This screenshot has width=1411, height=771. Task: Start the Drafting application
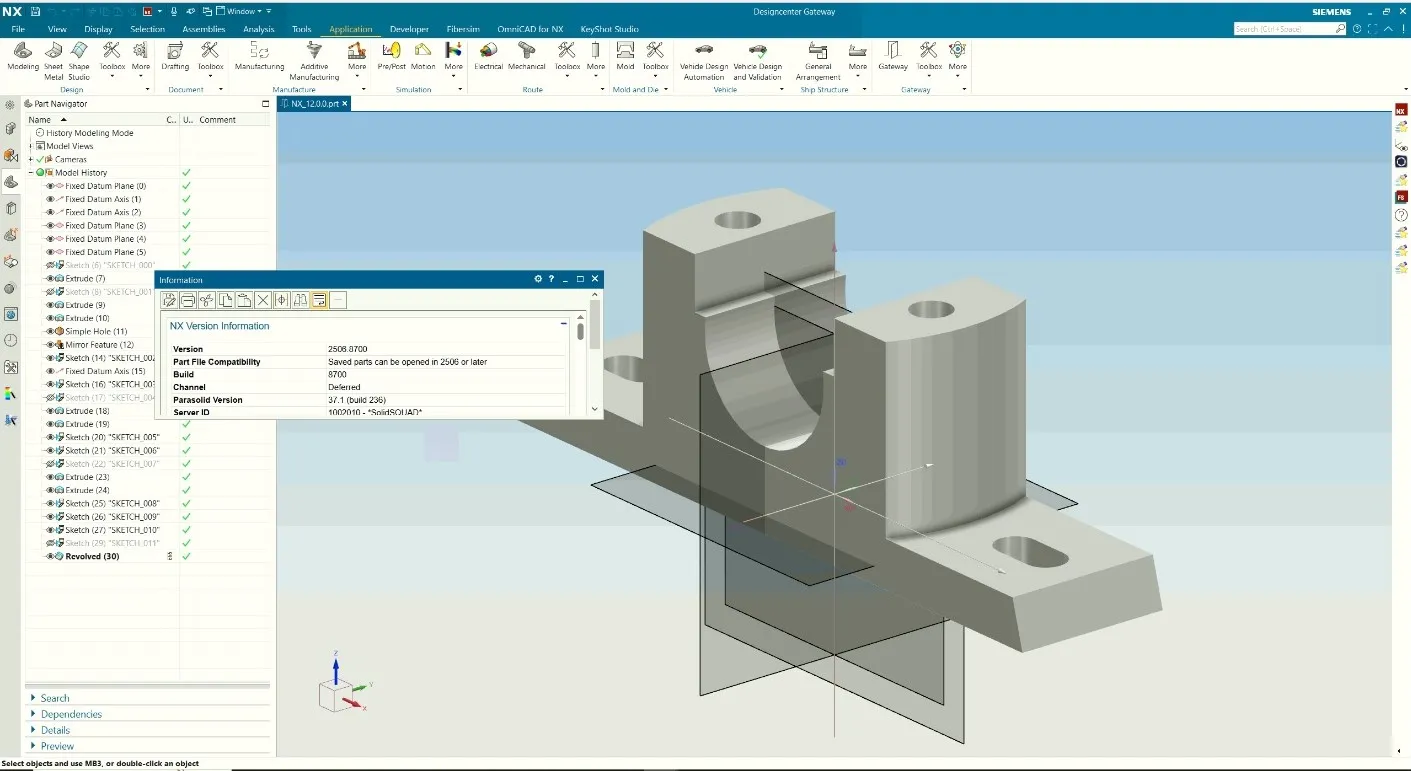[175, 57]
